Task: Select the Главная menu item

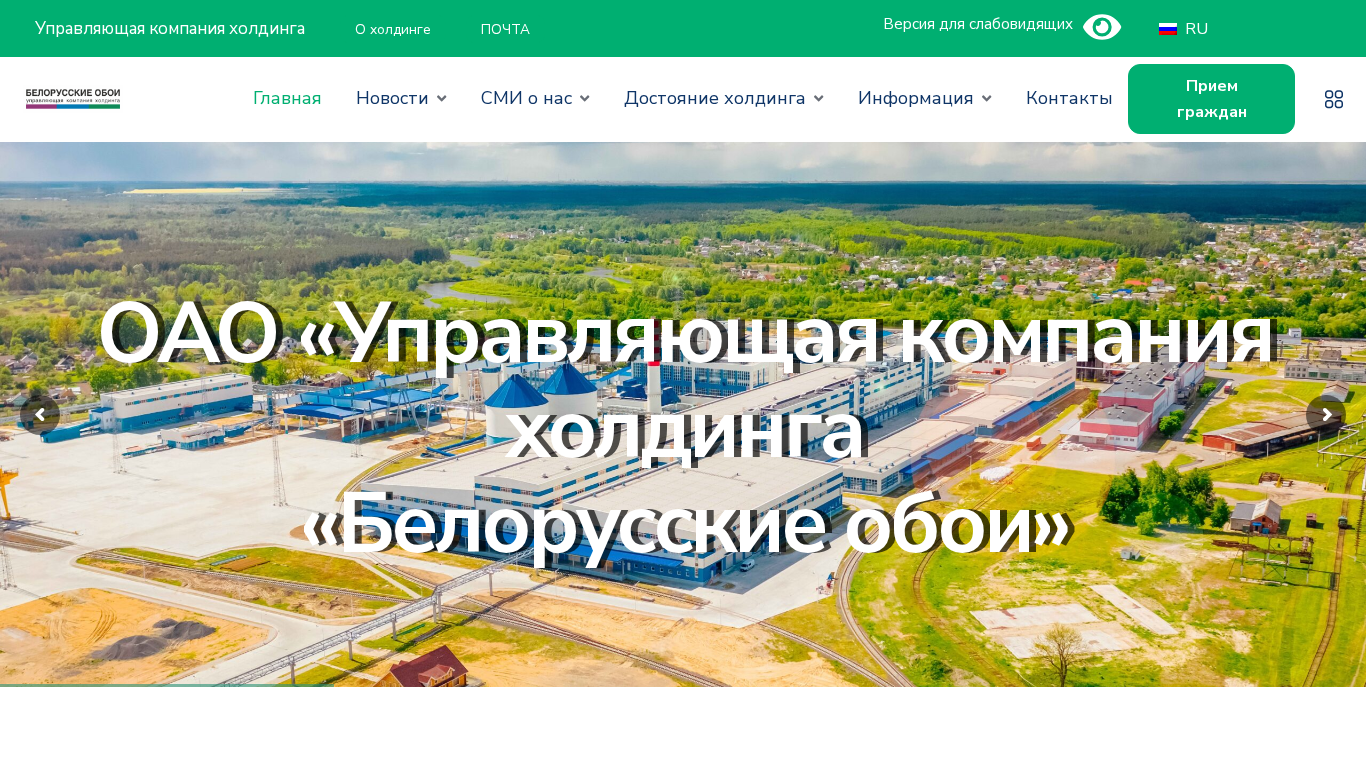Action: pos(287,98)
